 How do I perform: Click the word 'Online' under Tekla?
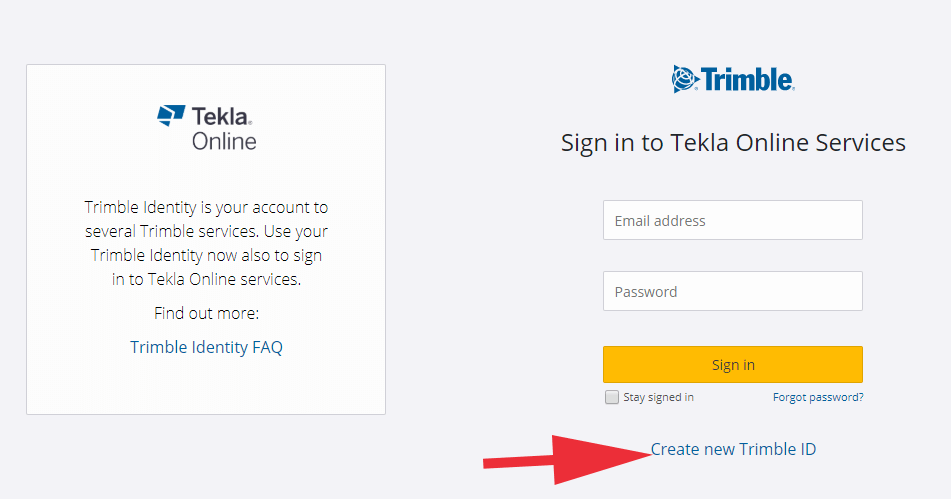pos(224,141)
